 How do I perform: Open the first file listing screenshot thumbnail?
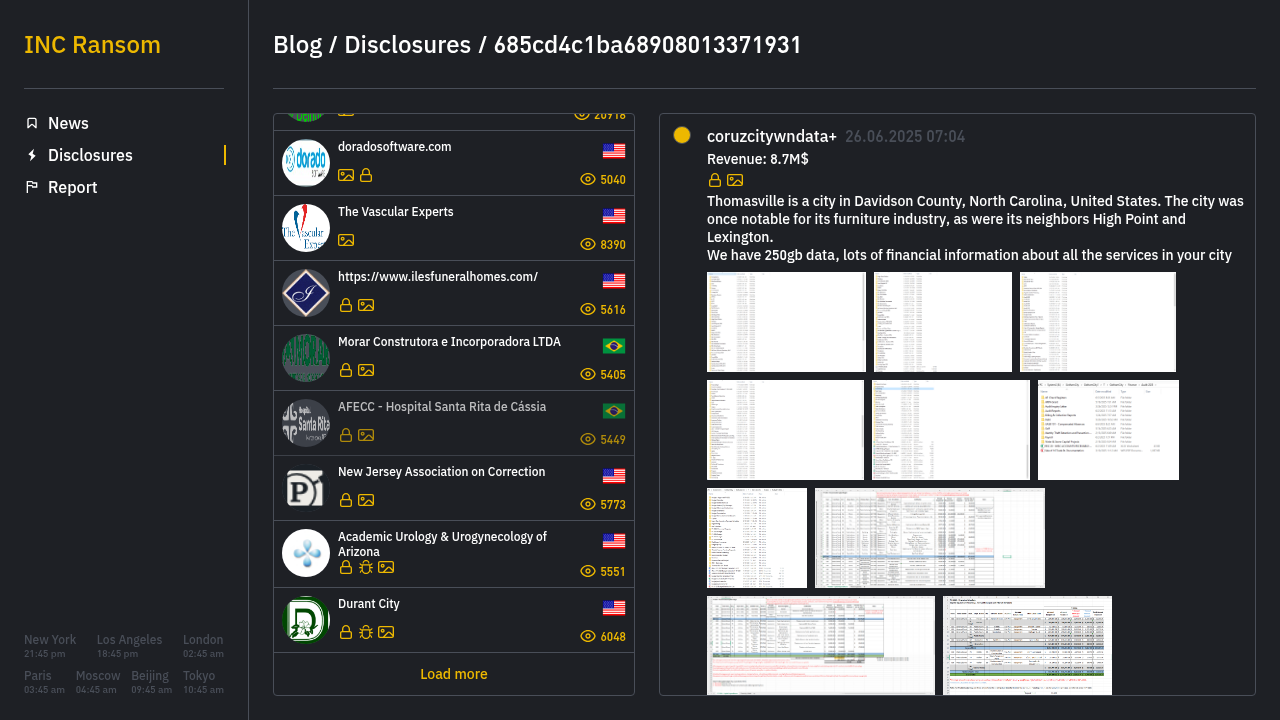pos(786,322)
